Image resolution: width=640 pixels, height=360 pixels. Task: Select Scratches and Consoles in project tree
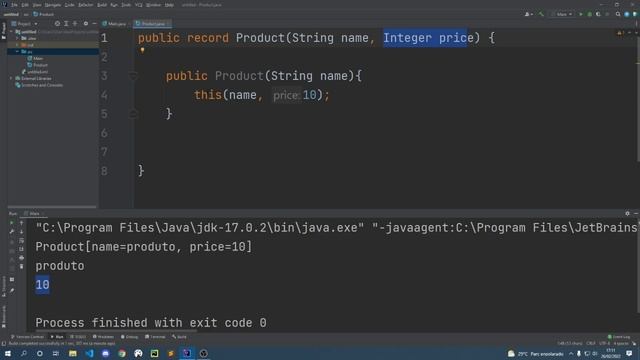coord(39,85)
